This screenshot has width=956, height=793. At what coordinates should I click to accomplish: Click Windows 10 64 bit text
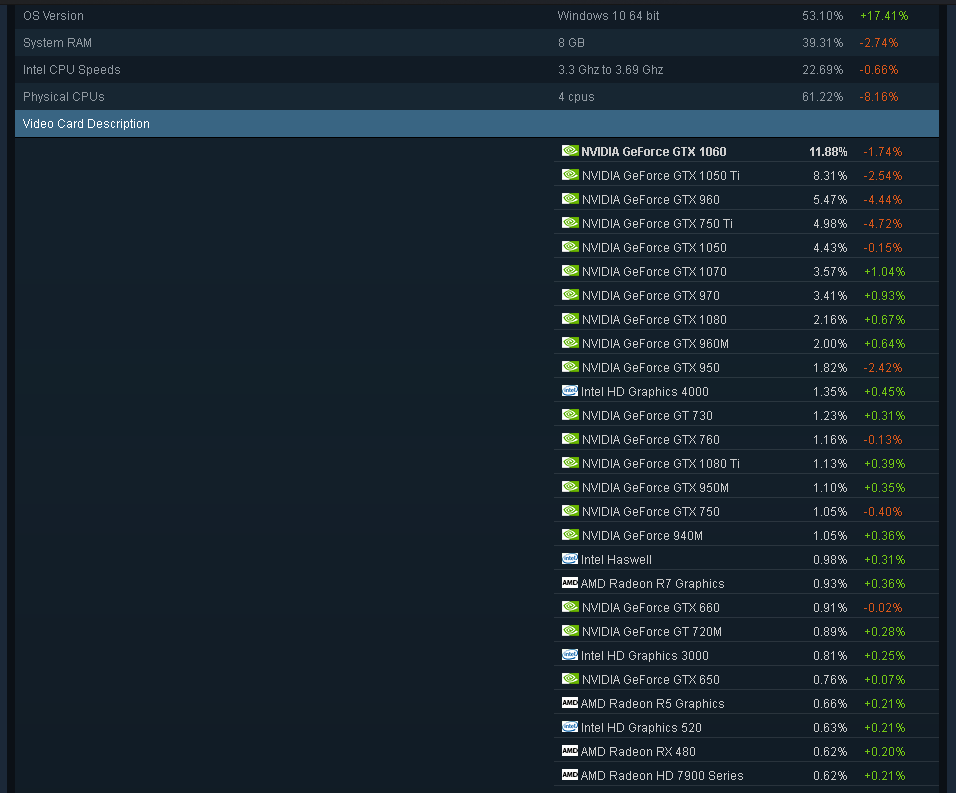pos(608,16)
